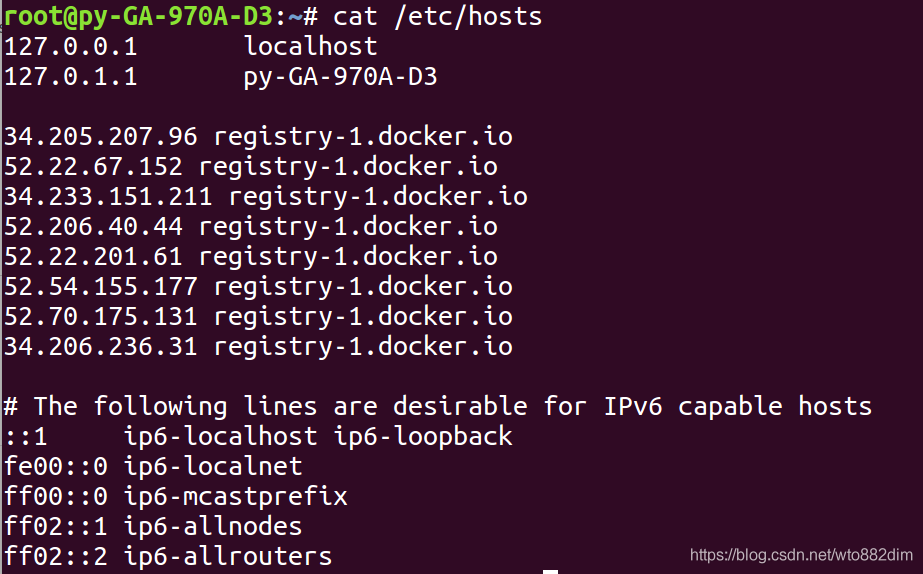The width and height of the screenshot is (923, 574).
Task: Click IP address 52.206.40.44
Action: (x=93, y=227)
